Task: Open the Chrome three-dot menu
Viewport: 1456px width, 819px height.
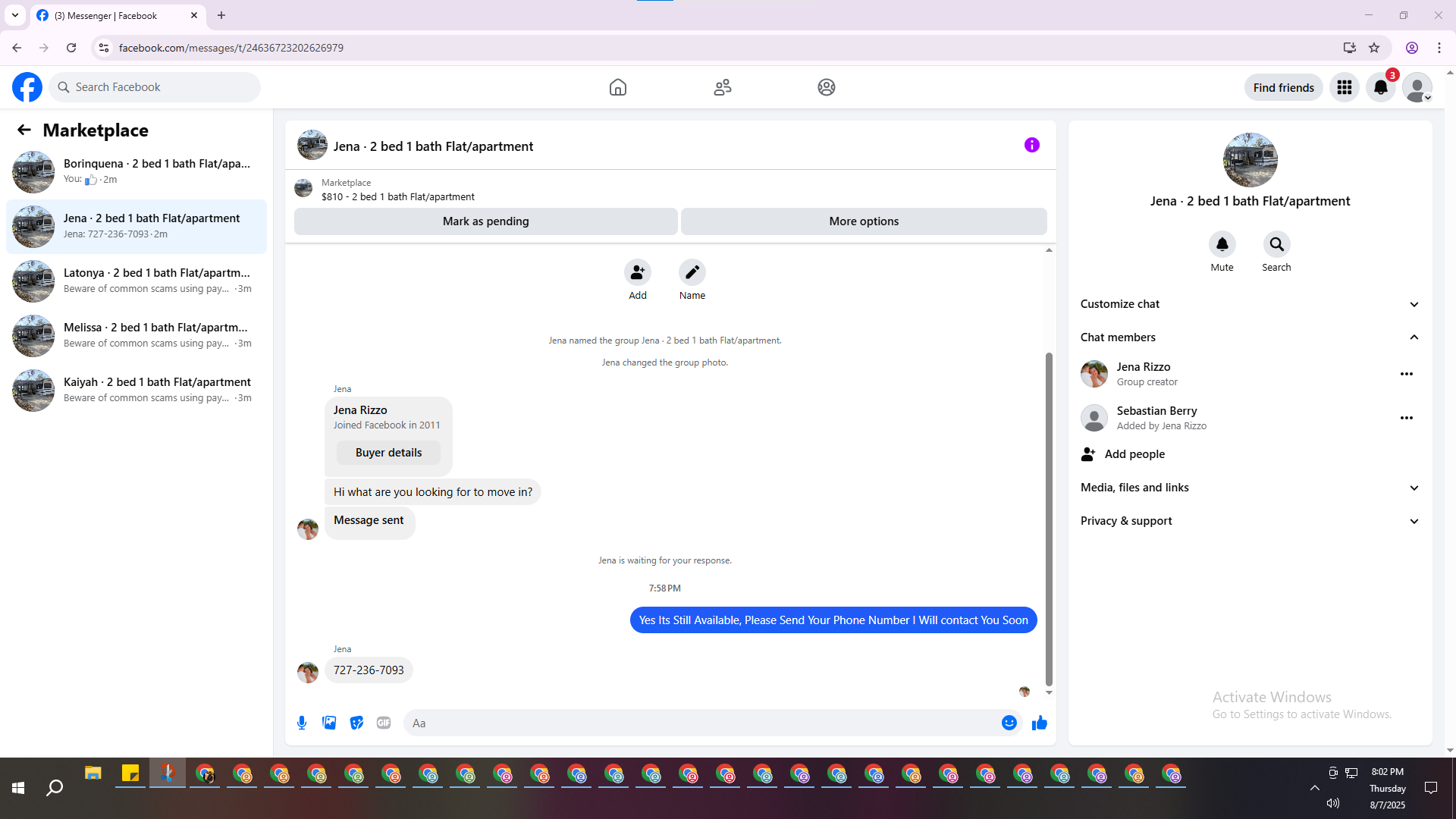Action: [1439, 48]
